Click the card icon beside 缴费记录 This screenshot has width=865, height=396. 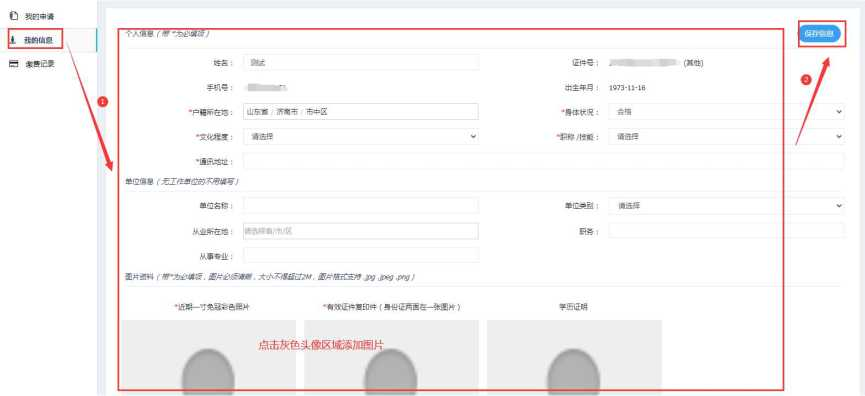click(14, 64)
